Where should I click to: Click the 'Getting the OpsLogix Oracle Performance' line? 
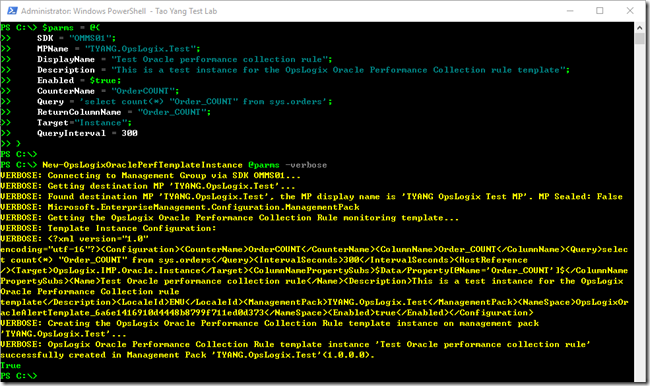click(229, 218)
